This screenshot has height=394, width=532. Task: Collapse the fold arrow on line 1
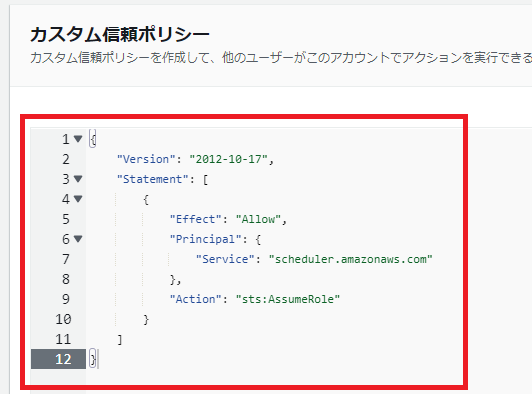[x=78, y=139]
